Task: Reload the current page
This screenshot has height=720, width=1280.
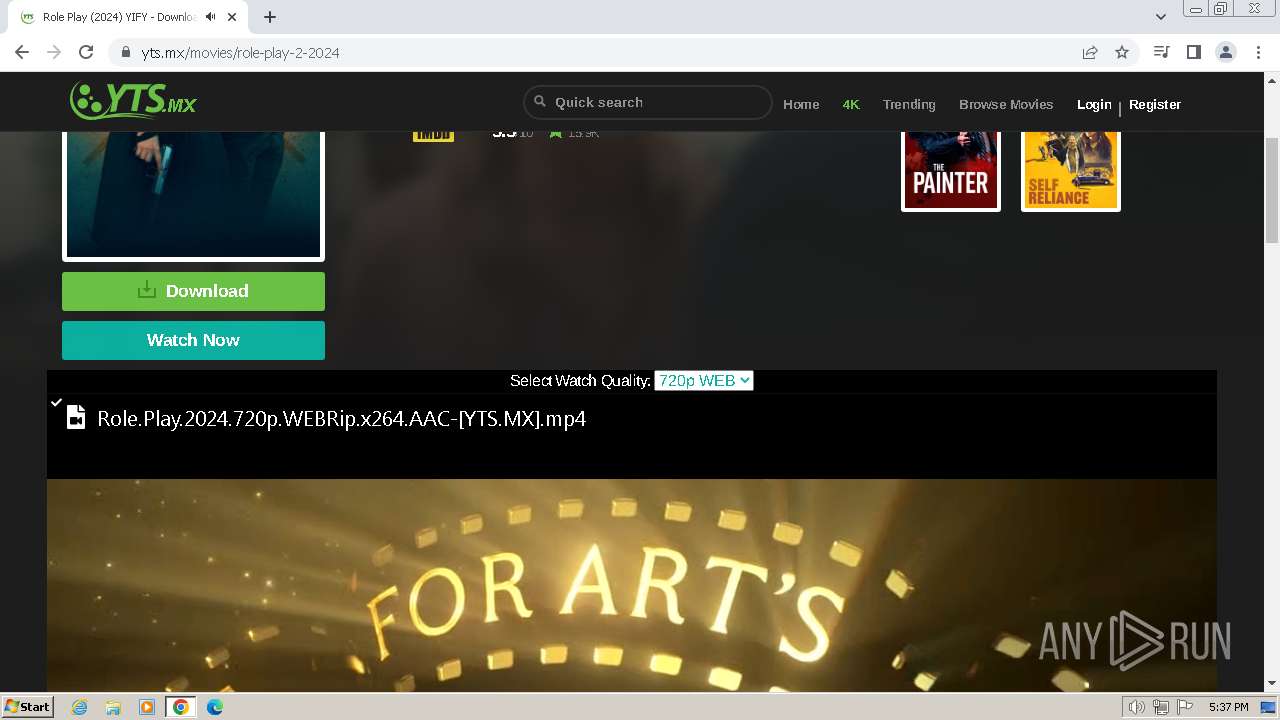Action: [x=86, y=53]
